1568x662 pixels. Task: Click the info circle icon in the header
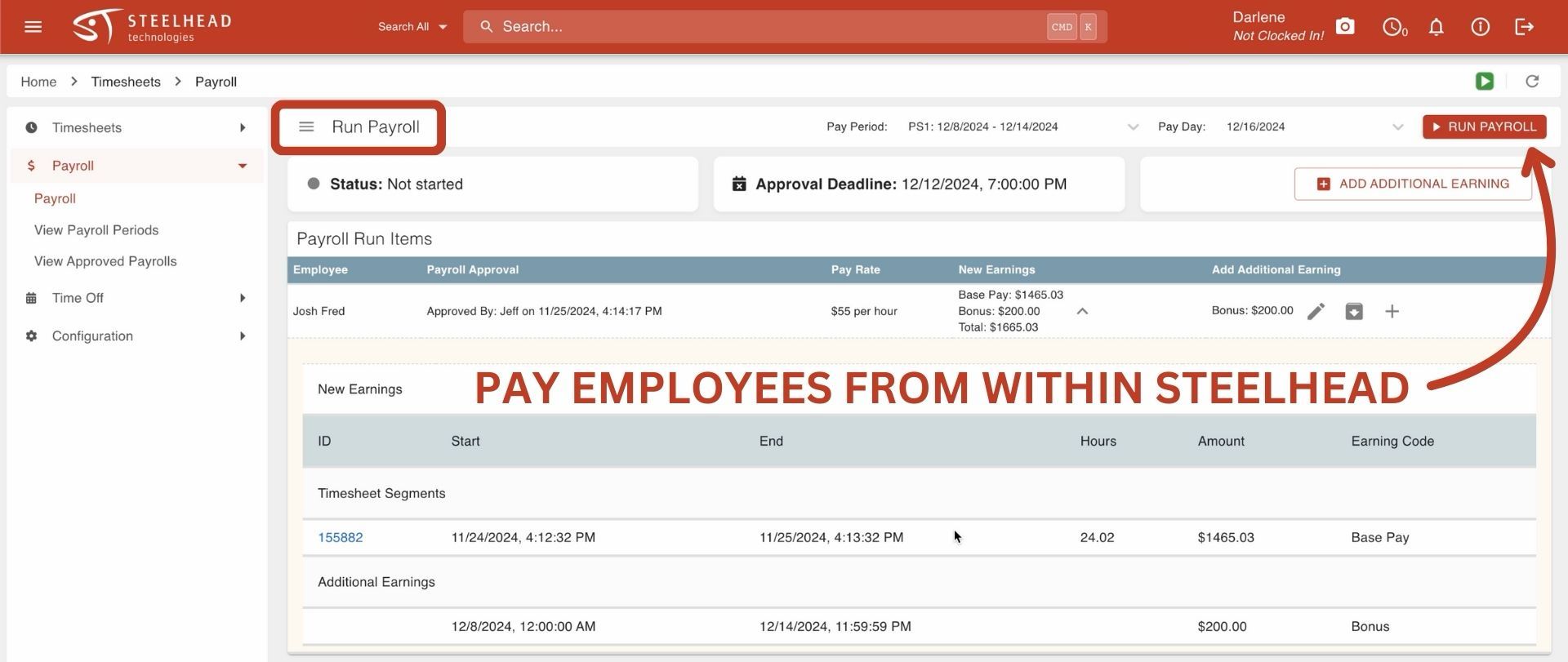[1480, 27]
